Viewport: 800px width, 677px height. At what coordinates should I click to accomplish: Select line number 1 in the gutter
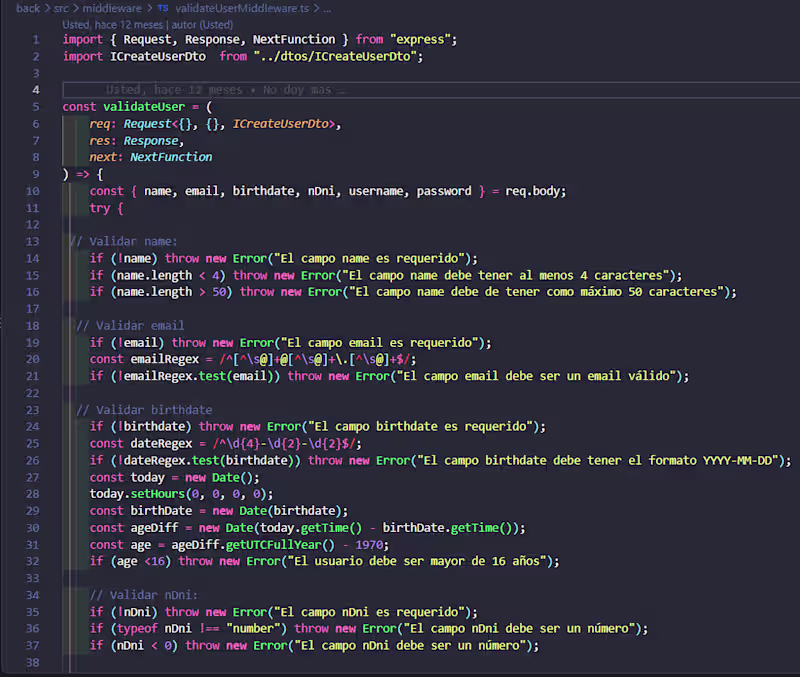[36, 40]
